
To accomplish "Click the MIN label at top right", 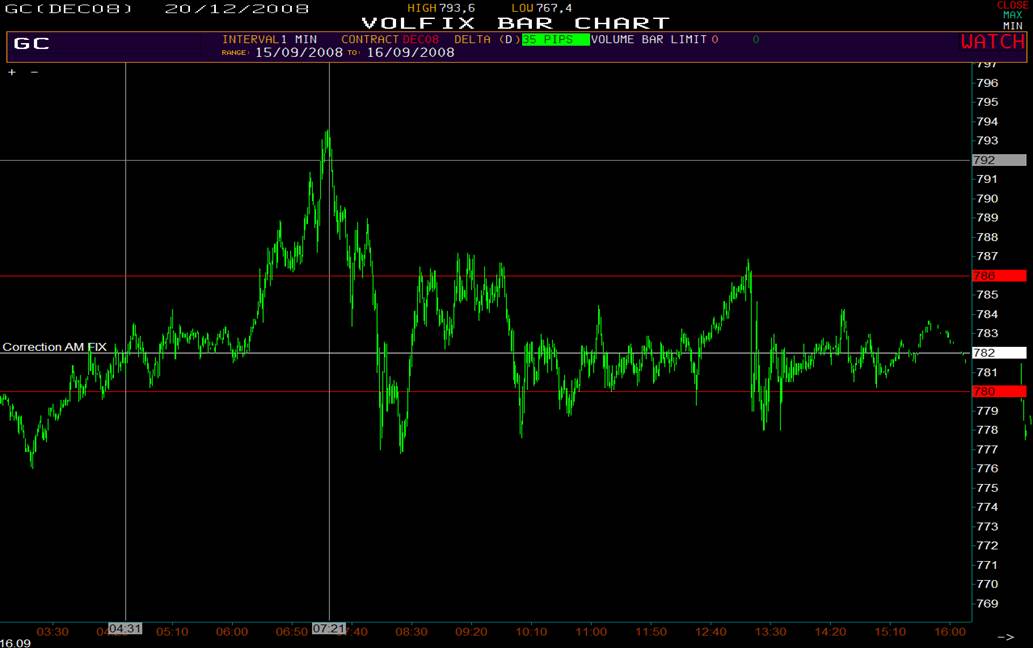I will coord(1013,26).
